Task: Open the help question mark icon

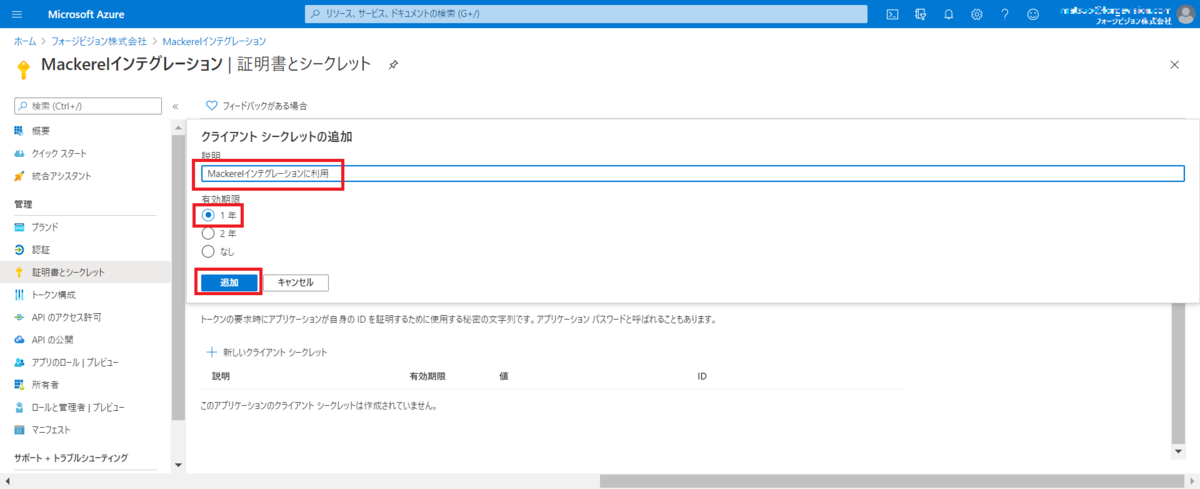Action: (1004, 14)
